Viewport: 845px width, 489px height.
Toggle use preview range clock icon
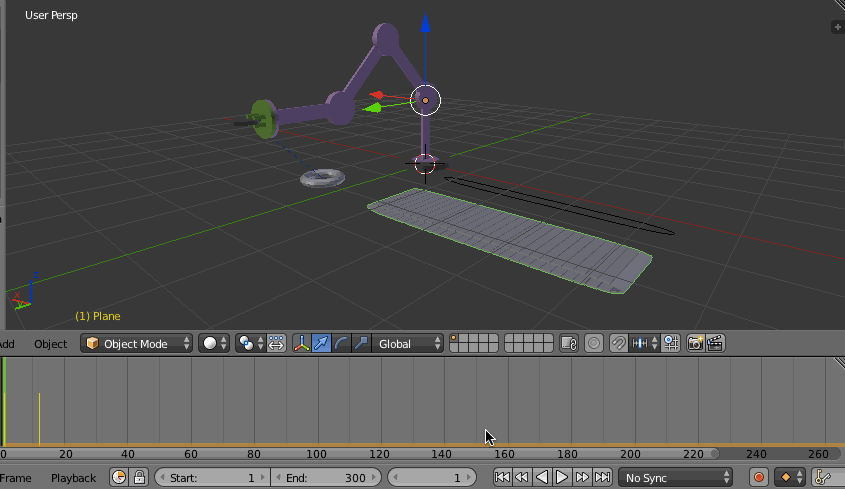coord(119,477)
